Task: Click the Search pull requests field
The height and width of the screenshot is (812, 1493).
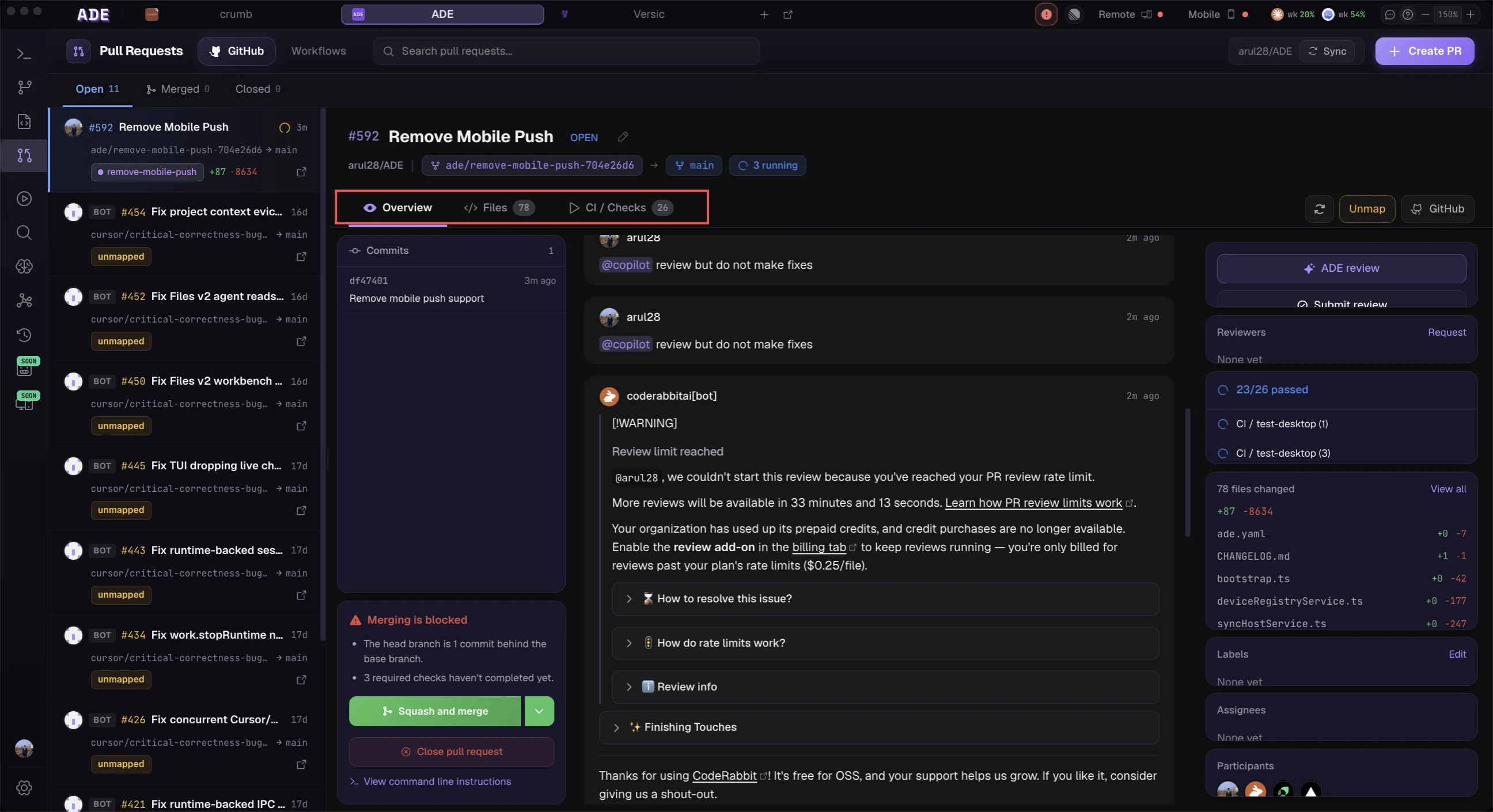Action: click(566, 51)
